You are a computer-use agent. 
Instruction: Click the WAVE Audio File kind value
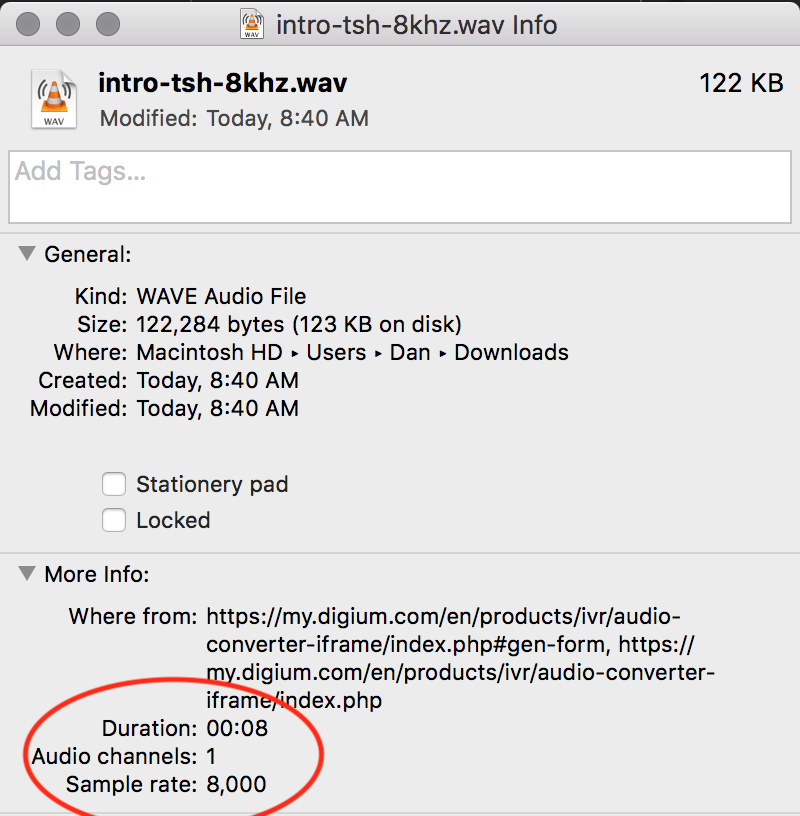tap(221, 296)
